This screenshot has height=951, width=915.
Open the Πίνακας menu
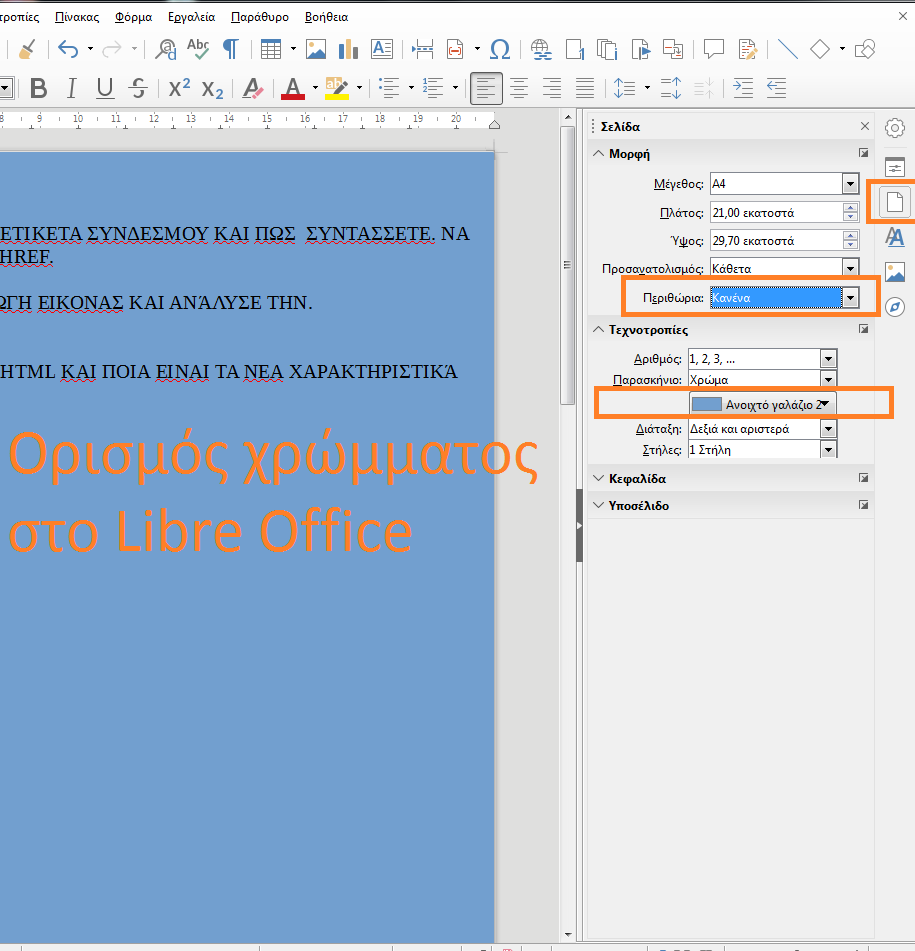(77, 17)
